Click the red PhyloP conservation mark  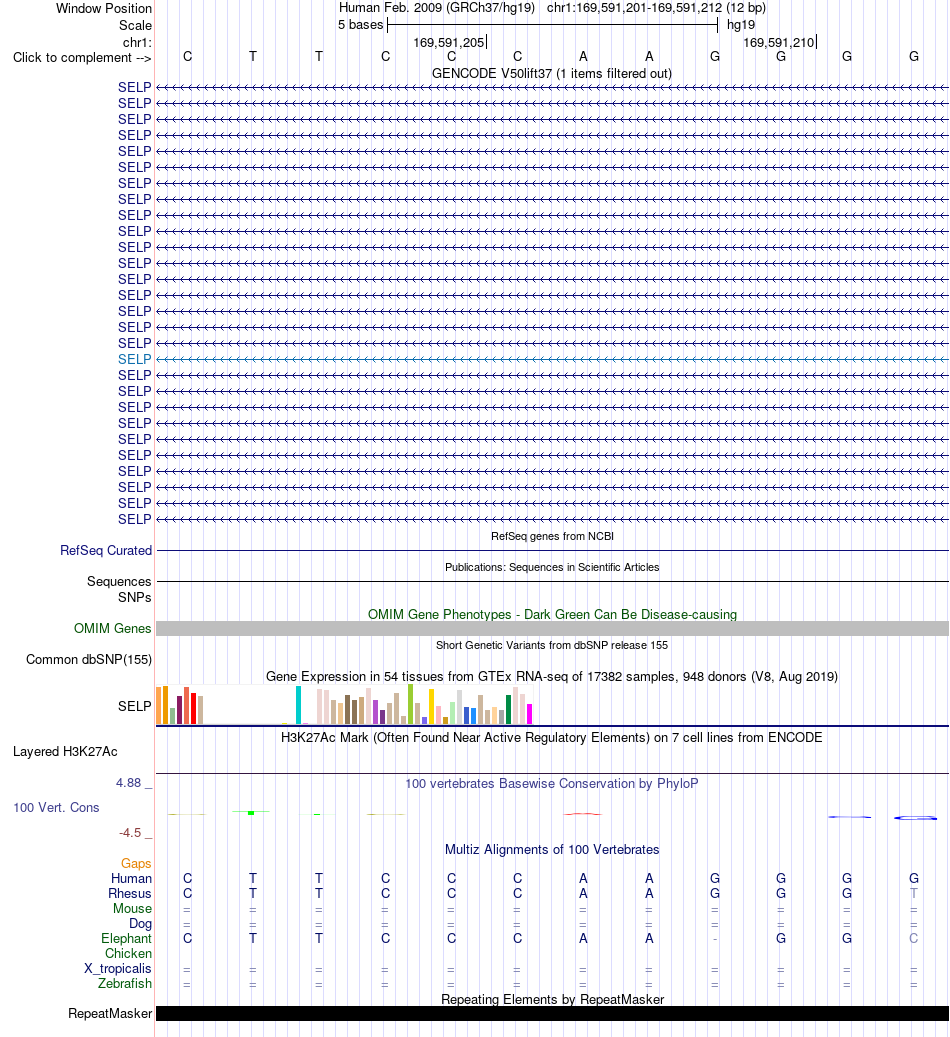pyautogui.click(x=583, y=814)
